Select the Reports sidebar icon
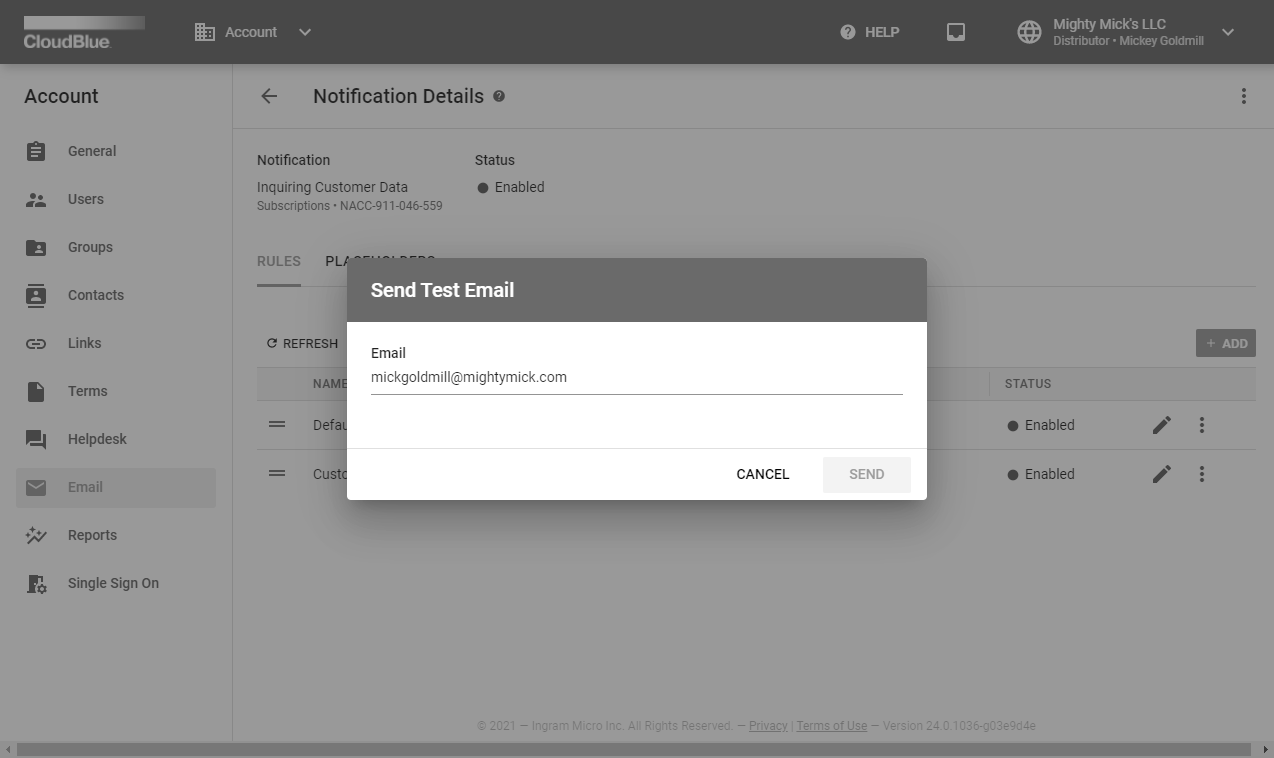The height and width of the screenshot is (758, 1274). pyautogui.click(x=35, y=535)
